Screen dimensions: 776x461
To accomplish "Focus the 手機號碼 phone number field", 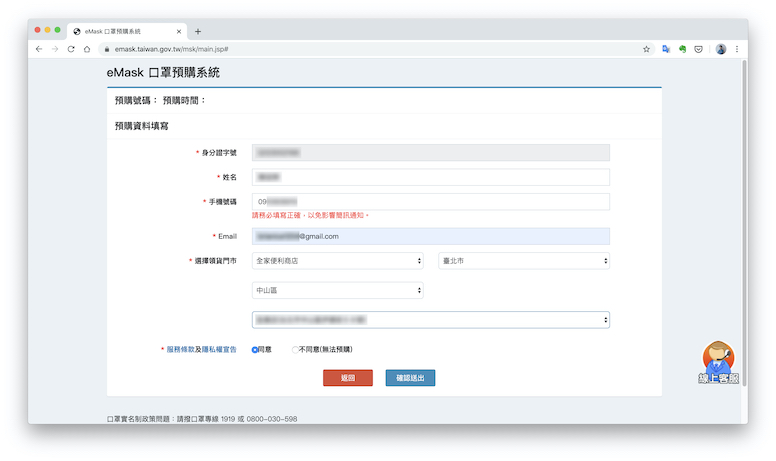I will pyautogui.click(x=431, y=202).
